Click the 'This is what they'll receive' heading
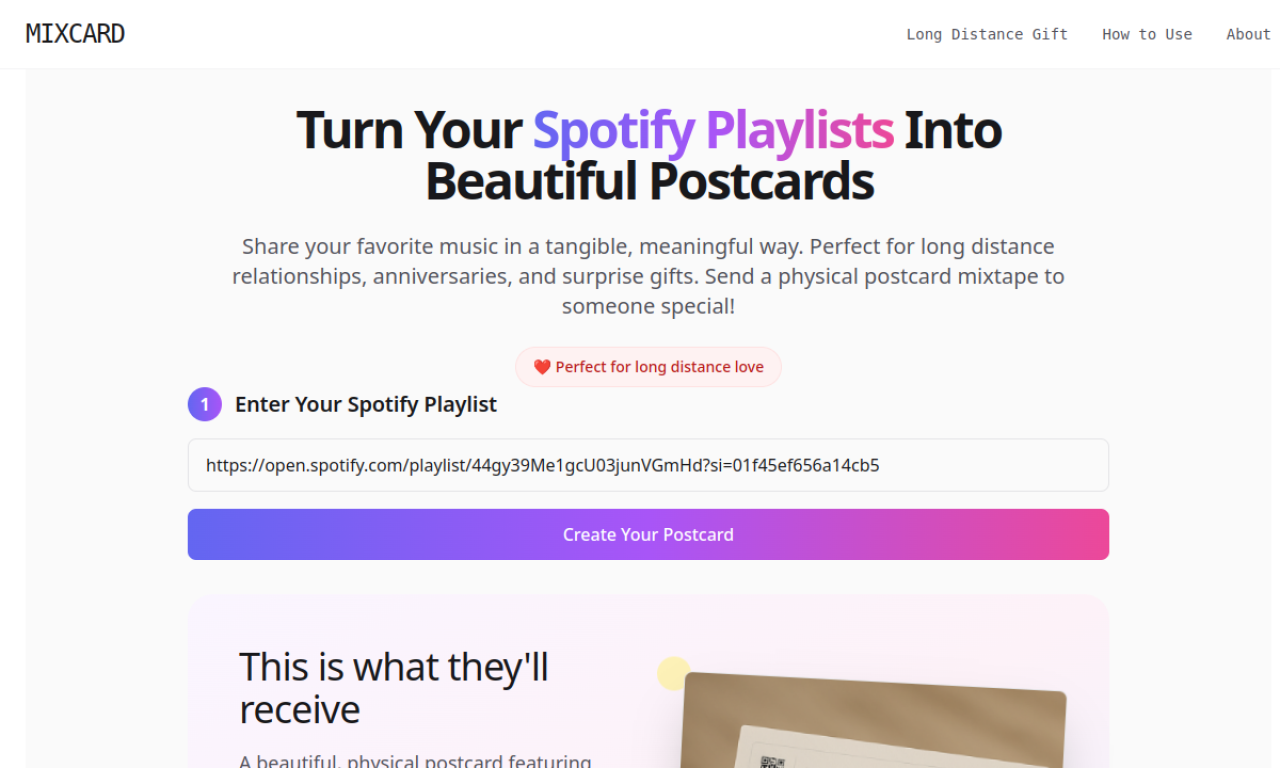Image resolution: width=1280 pixels, height=768 pixels. [394, 687]
